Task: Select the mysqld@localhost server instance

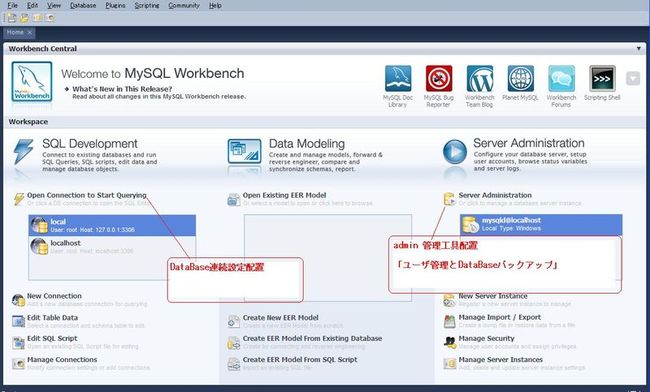Action: click(541, 225)
